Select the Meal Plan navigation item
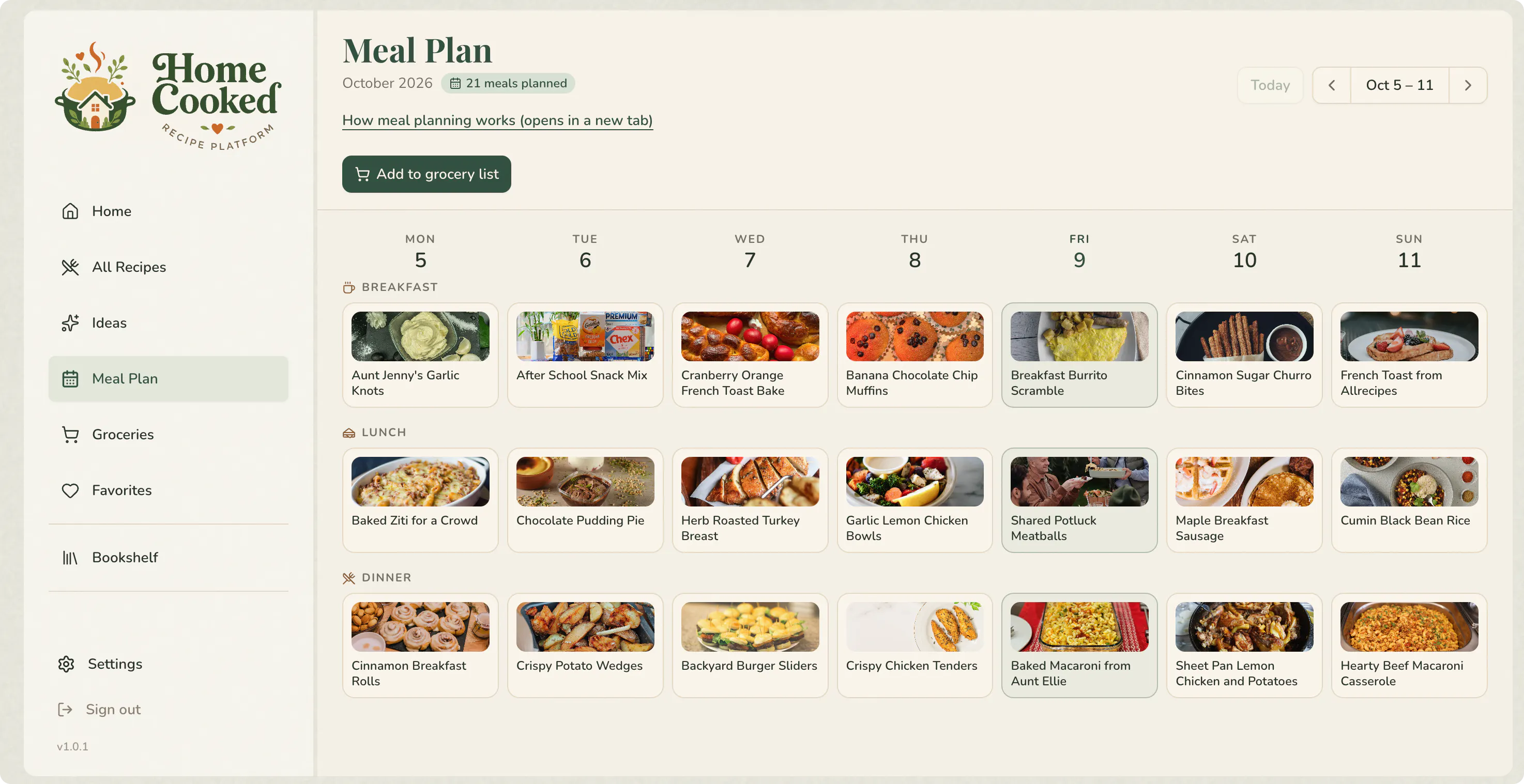The image size is (1524, 784). coord(169,379)
